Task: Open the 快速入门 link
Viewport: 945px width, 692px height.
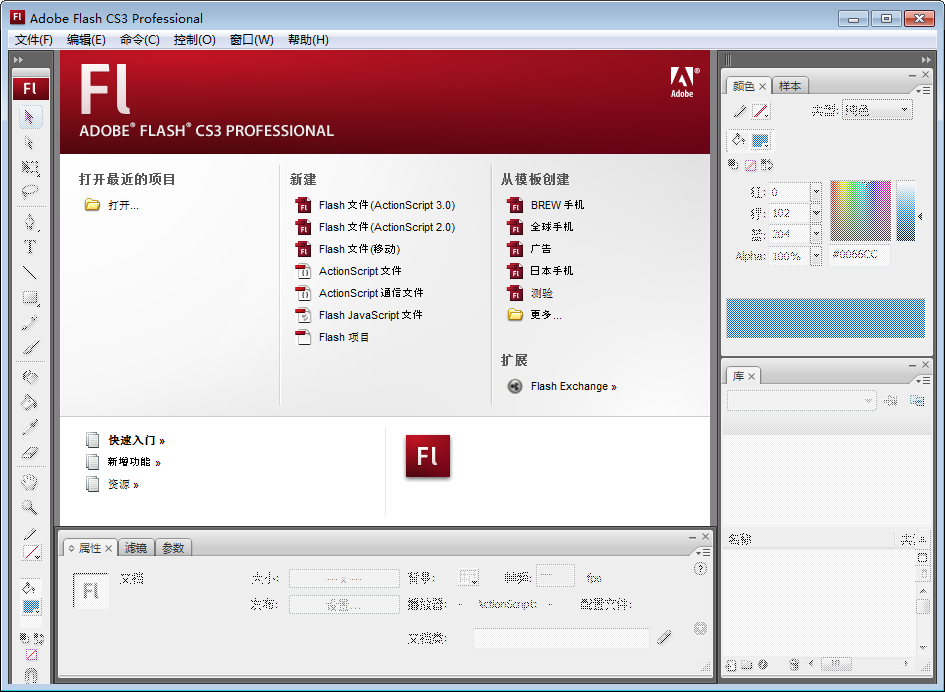Action: click(x=136, y=441)
